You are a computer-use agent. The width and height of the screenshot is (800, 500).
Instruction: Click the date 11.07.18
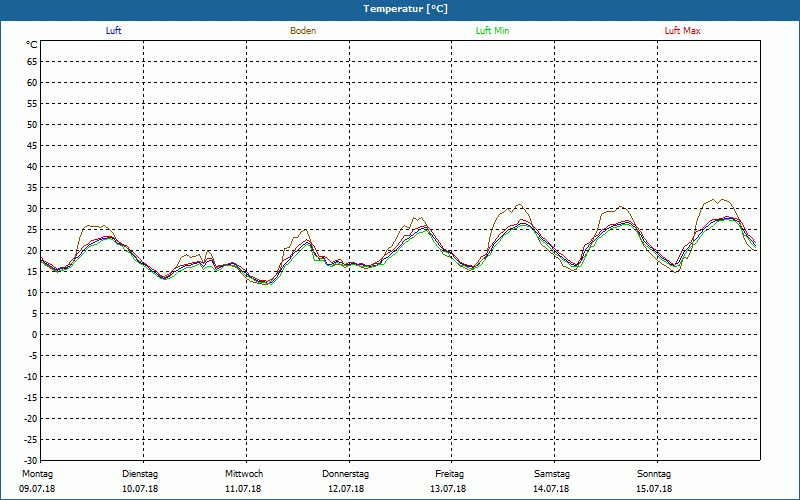coord(243,489)
